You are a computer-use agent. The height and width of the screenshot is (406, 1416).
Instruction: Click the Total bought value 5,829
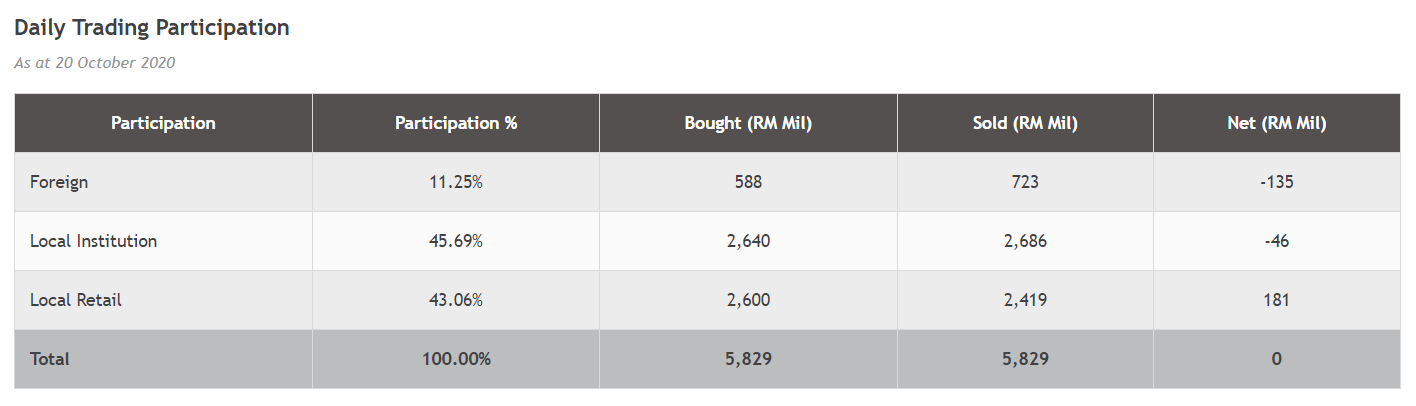(x=748, y=359)
